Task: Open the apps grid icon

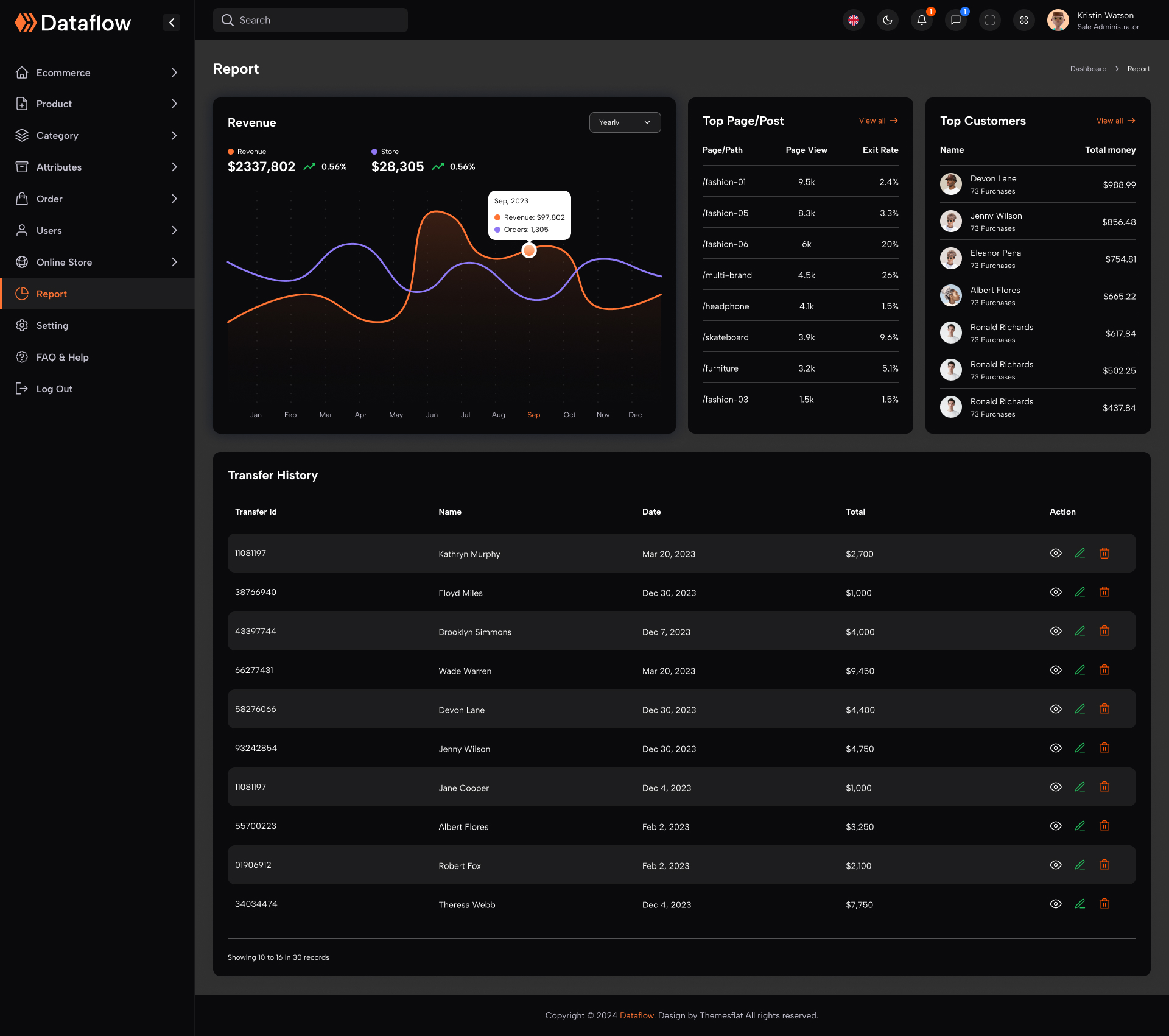Action: pos(1023,20)
